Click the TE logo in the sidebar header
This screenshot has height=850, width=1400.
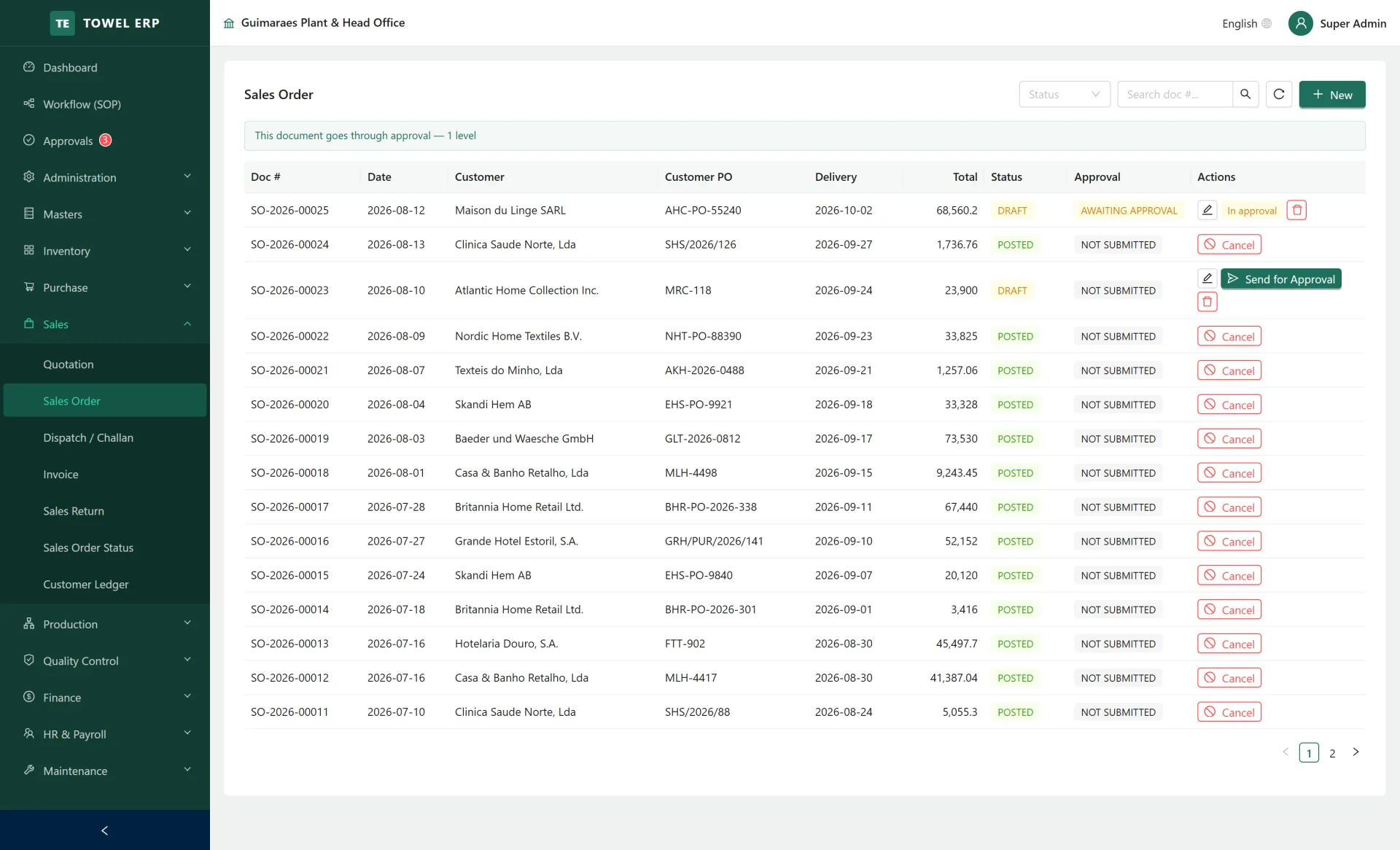(63, 23)
